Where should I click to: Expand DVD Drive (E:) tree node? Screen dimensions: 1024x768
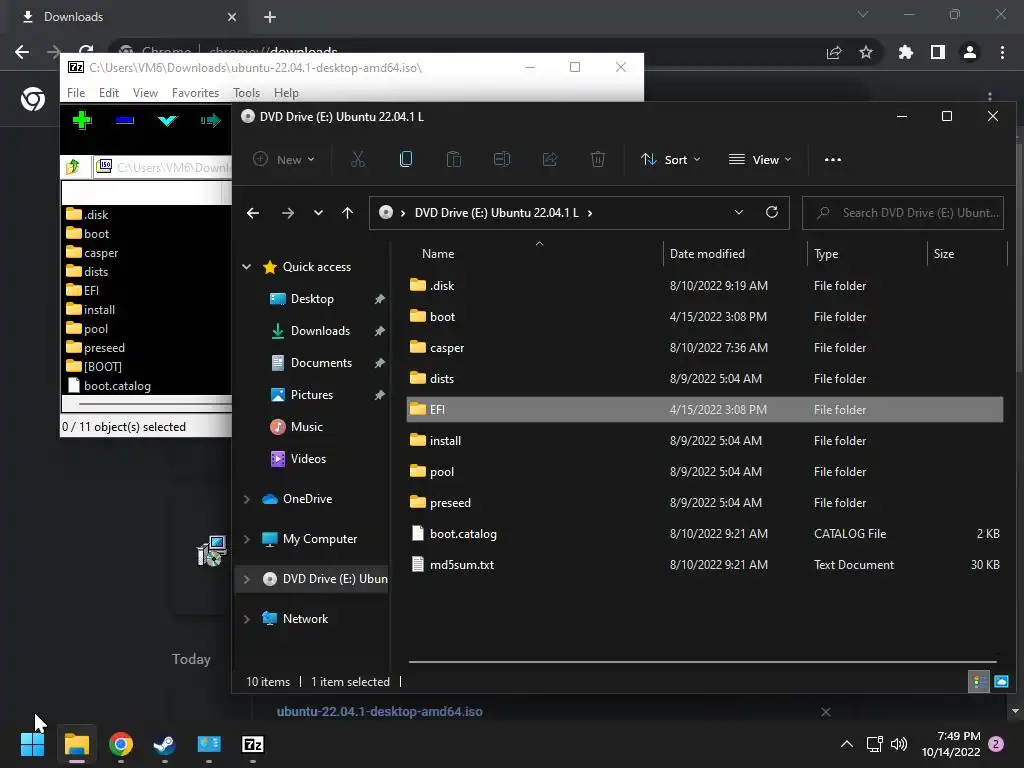[x=247, y=579]
